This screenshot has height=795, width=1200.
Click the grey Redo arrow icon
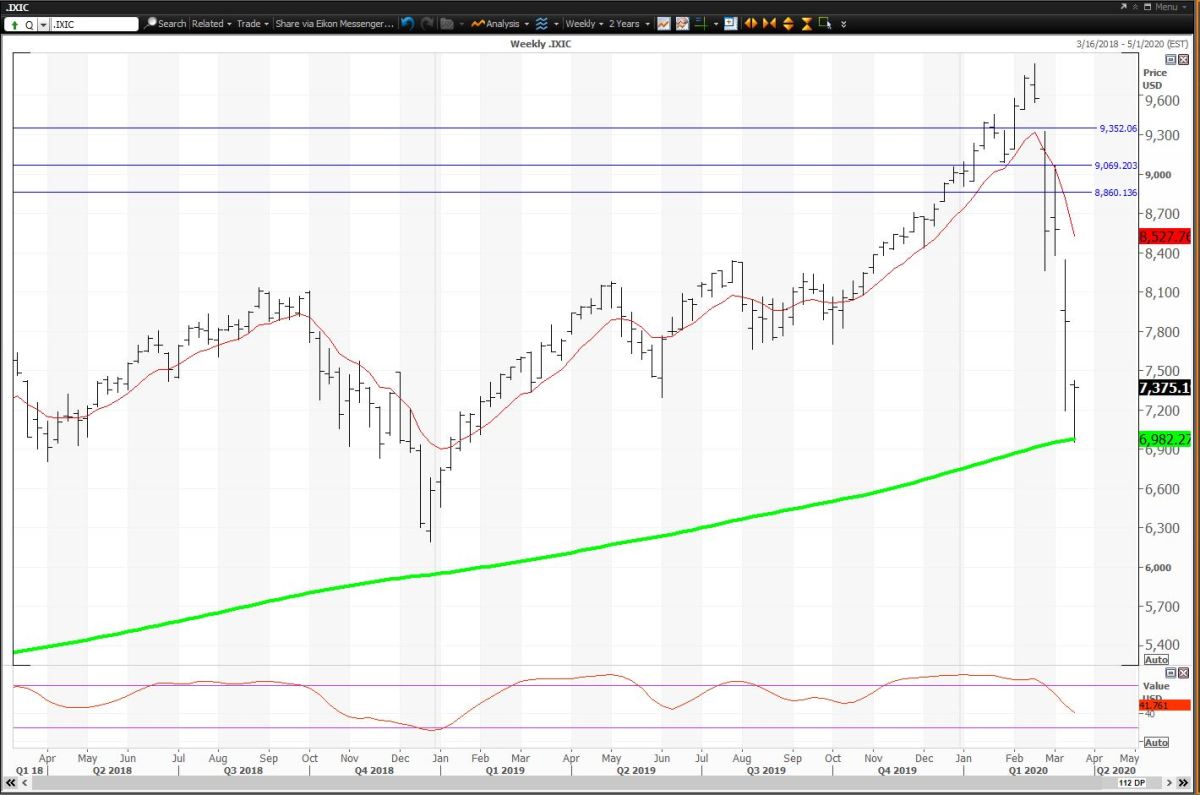point(427,23)
